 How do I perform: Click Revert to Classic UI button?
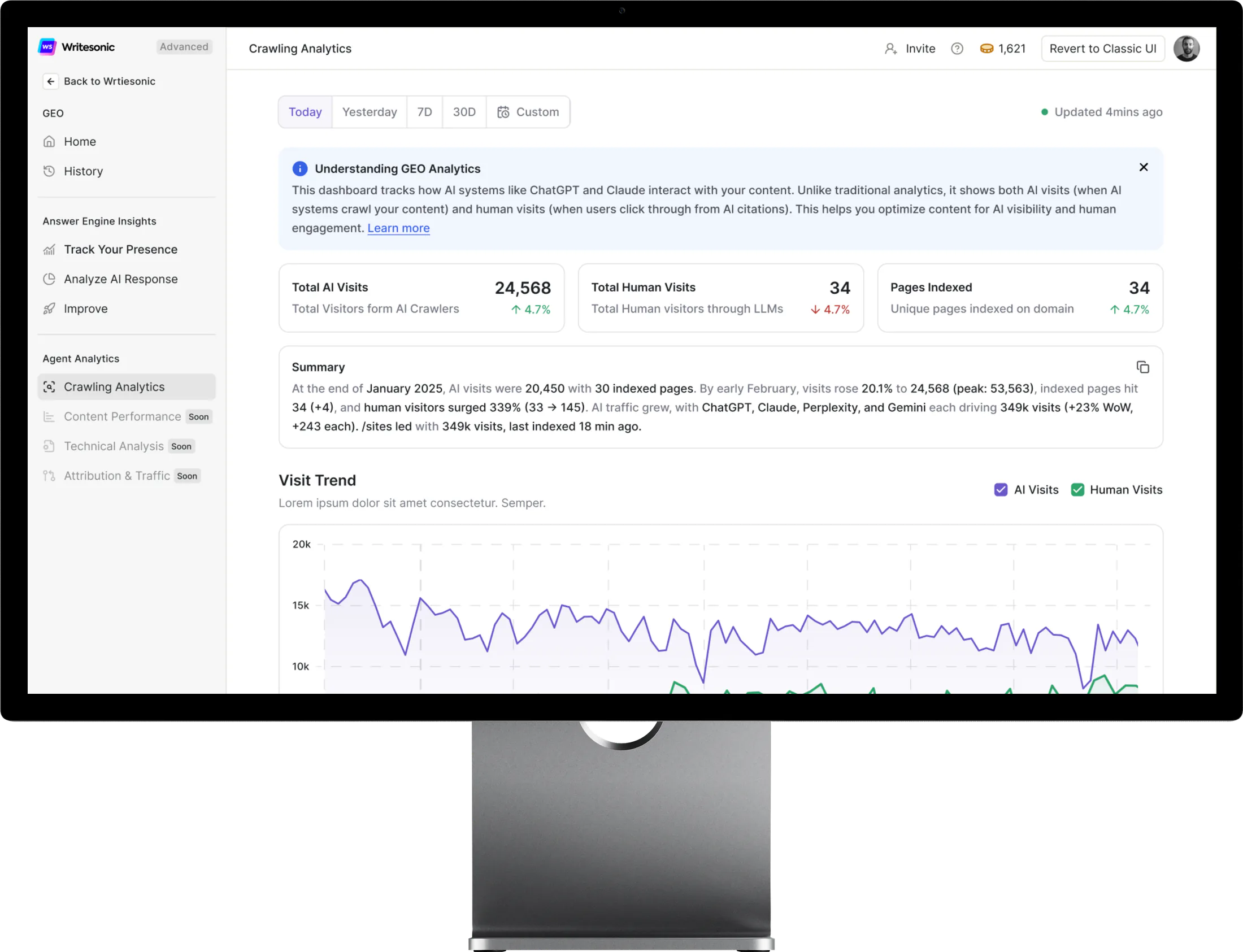coord(1102,49)
